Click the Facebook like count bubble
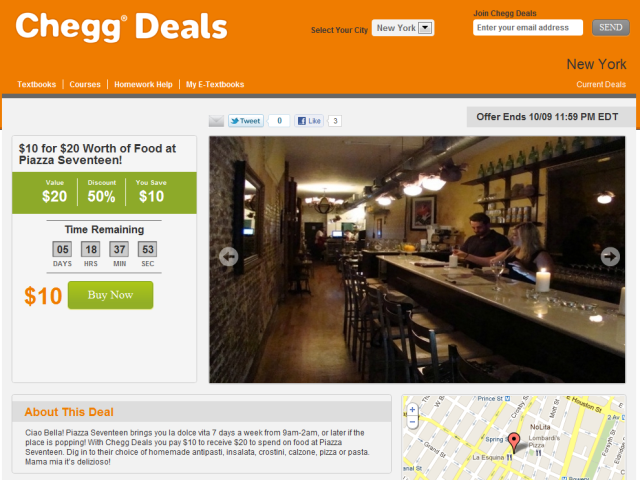Viewport: 640px width, 480px height. pos(335,121)
